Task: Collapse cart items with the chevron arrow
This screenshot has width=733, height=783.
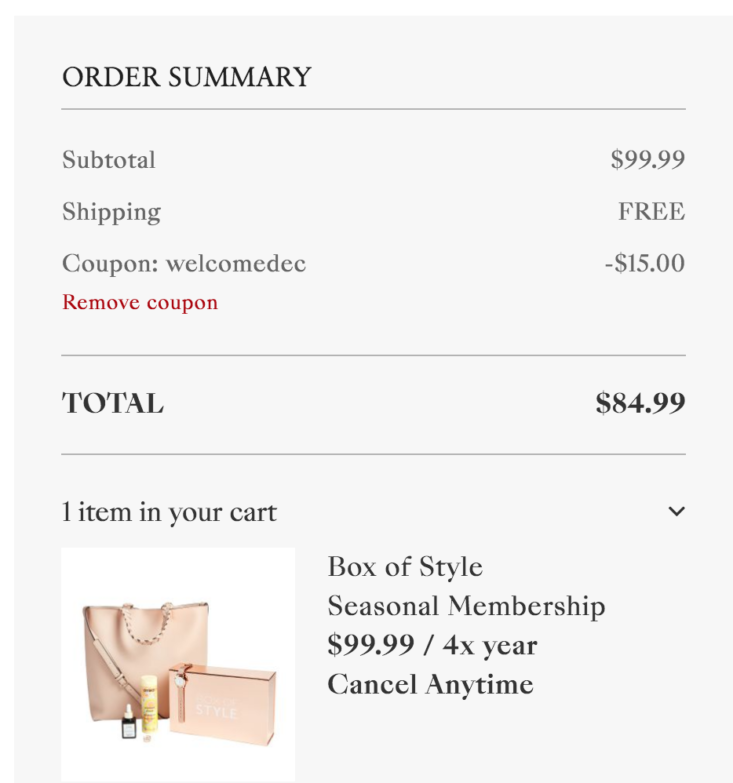Action: [x=677, y=511]
